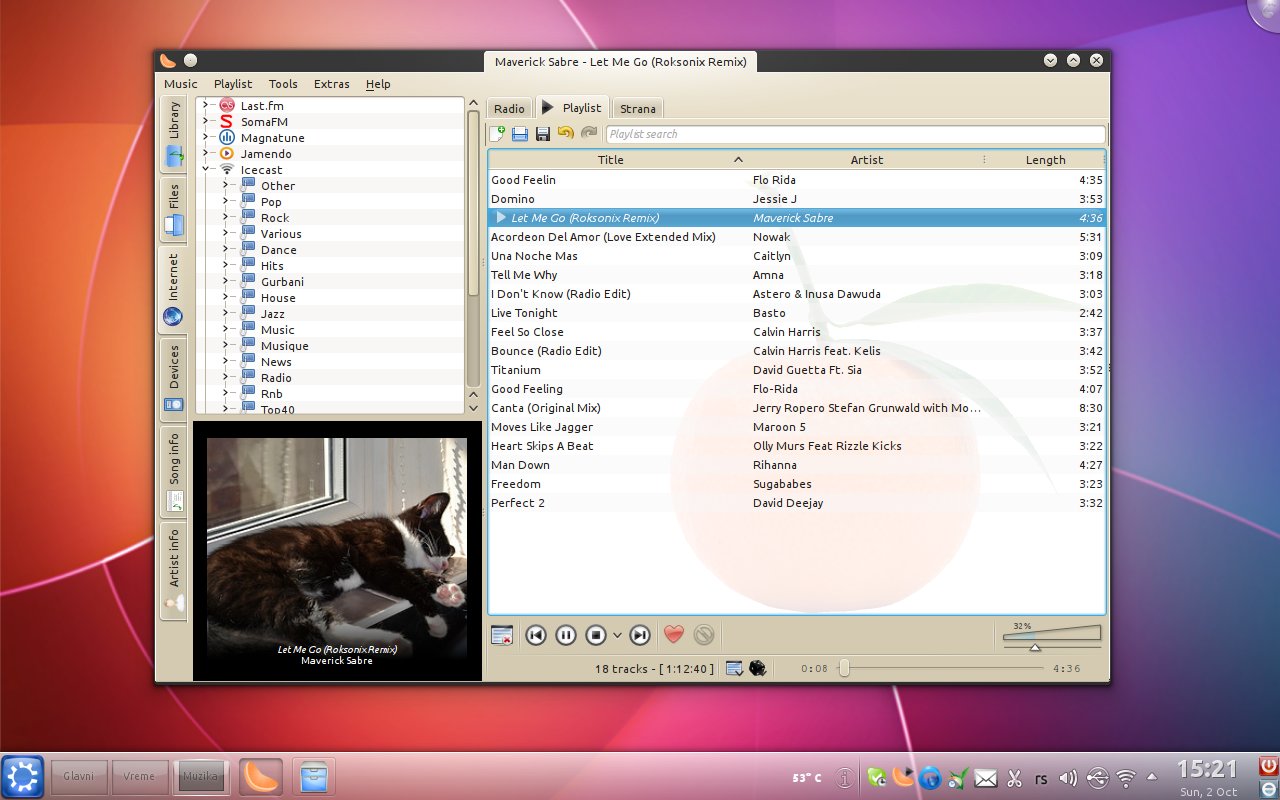
Task: Skip to the next track
Action: (640, 635)
